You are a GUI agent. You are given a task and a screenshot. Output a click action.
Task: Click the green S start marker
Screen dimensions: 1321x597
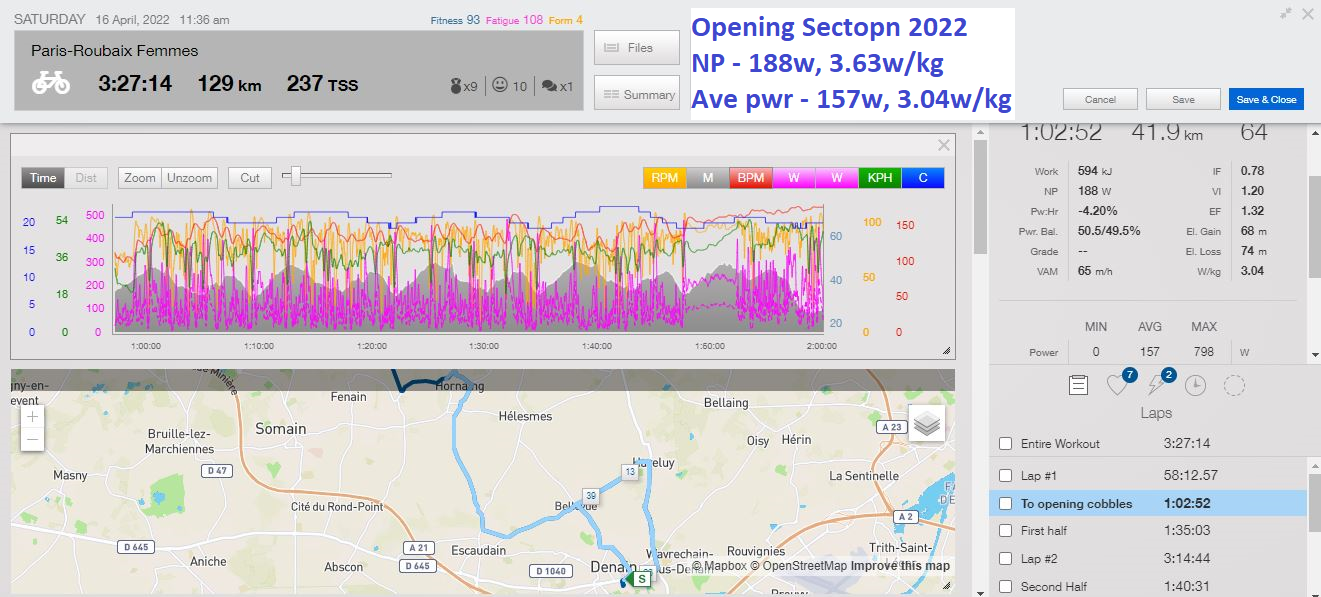(642, 578)
